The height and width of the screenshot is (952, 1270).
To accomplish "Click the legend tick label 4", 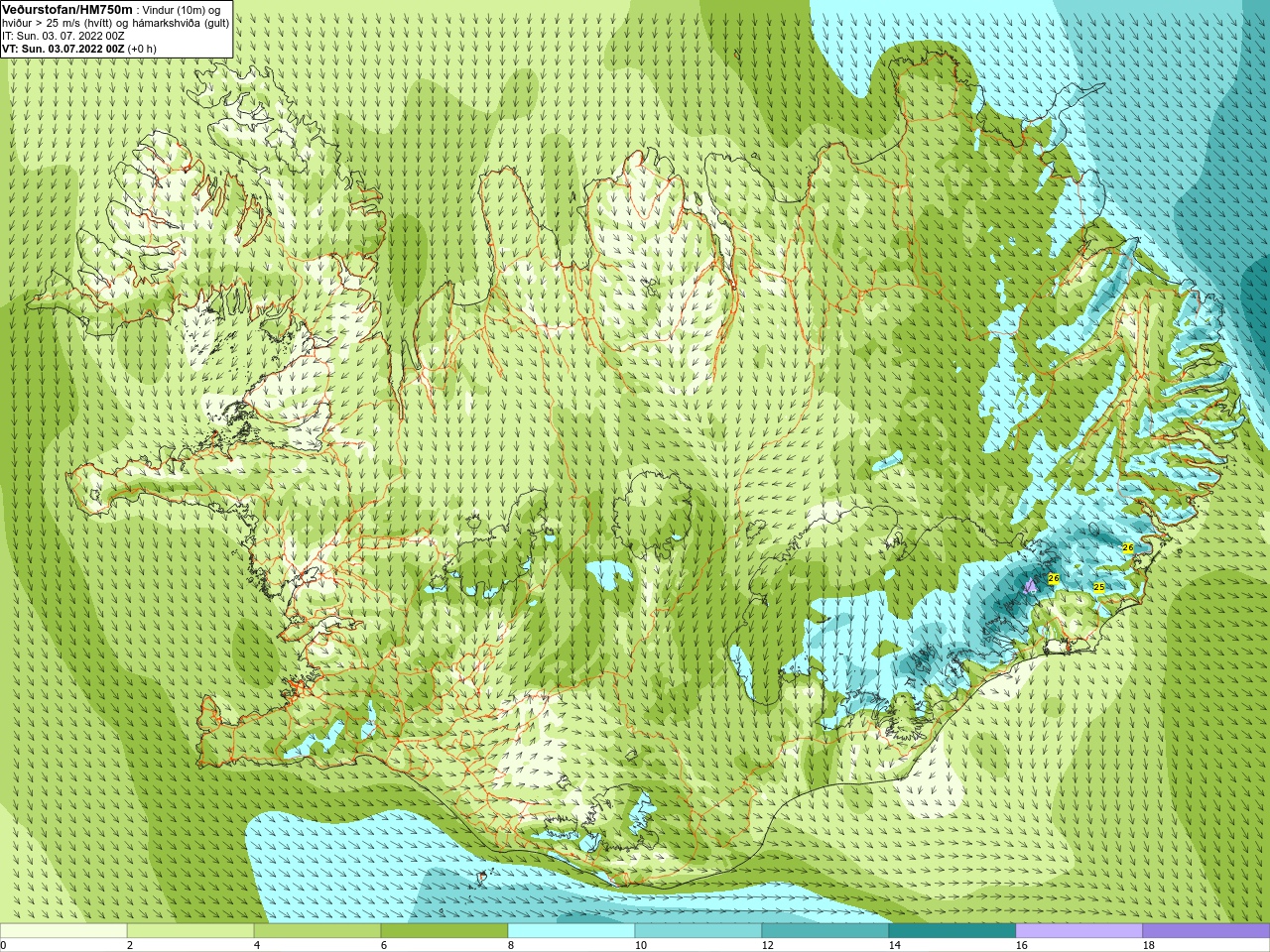I will 257,945.
